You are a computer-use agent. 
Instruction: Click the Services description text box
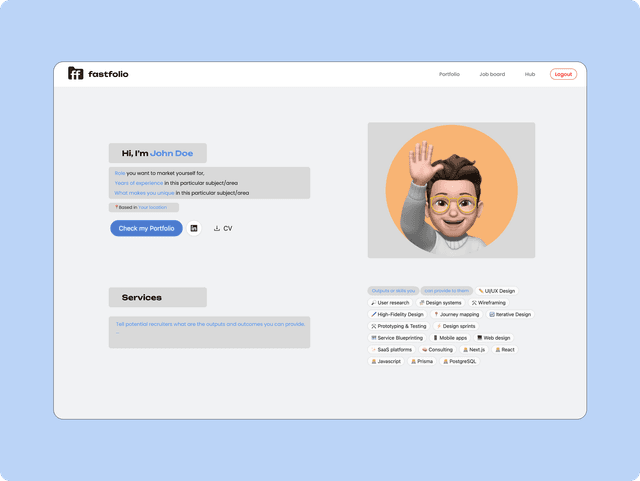point(209,332)
